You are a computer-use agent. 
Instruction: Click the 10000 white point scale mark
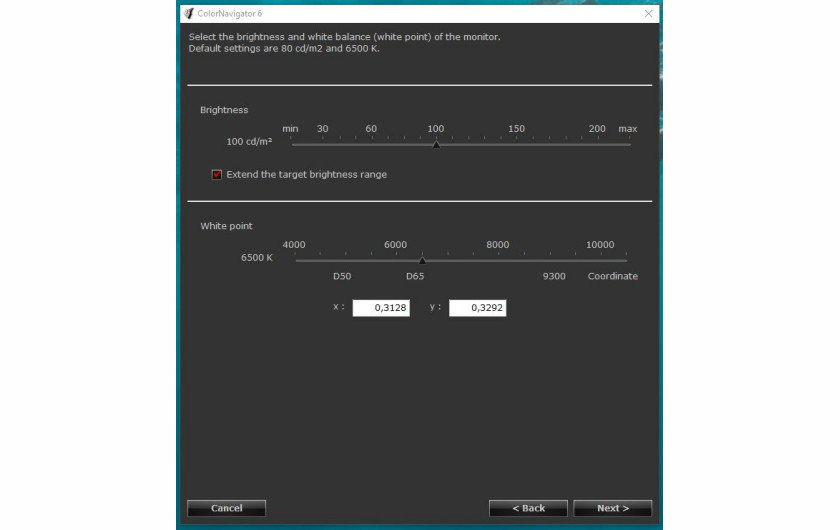click(x=600, y=244)
